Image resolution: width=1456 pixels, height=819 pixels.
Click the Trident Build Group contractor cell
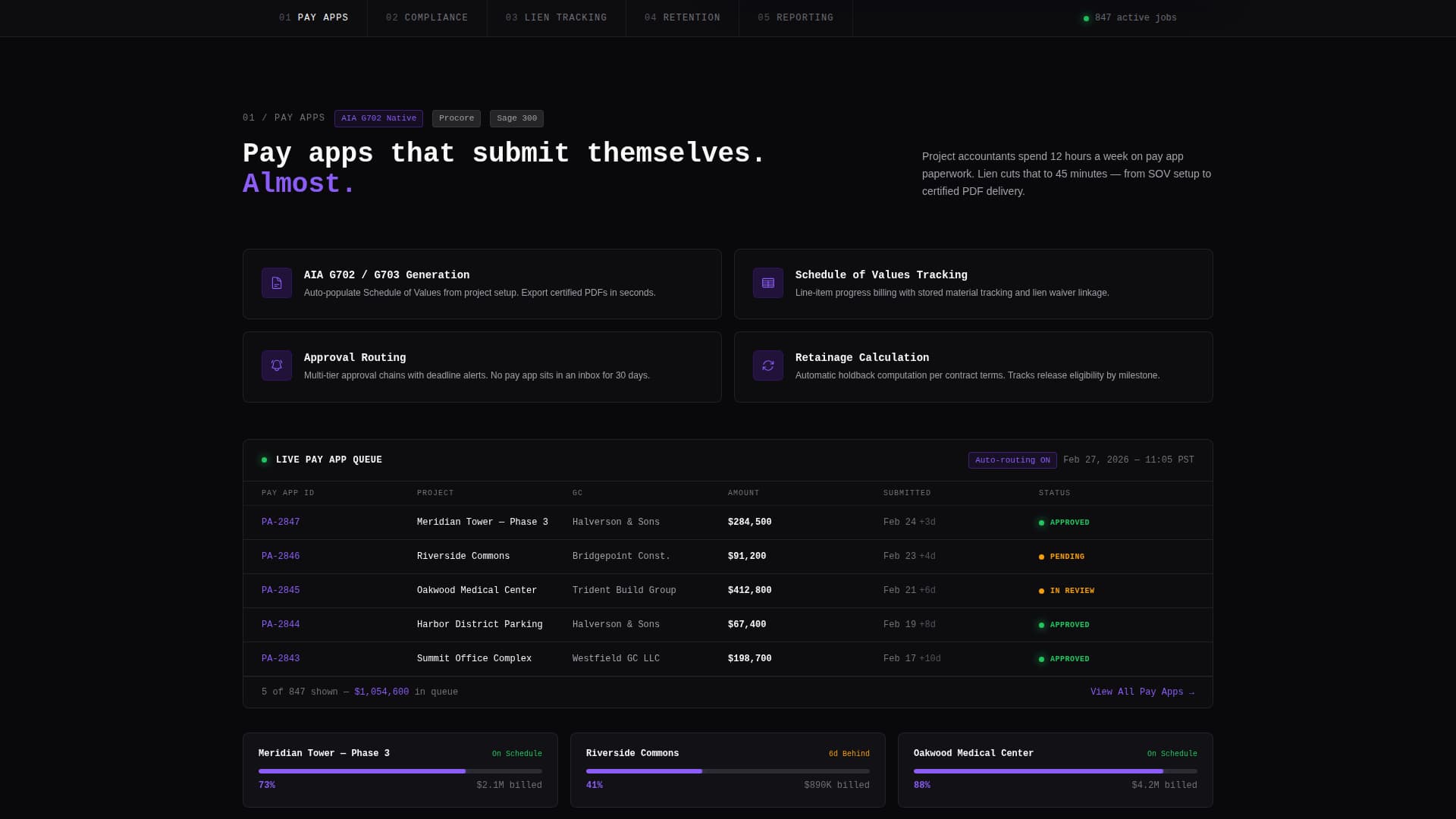[x=624, y=591]
